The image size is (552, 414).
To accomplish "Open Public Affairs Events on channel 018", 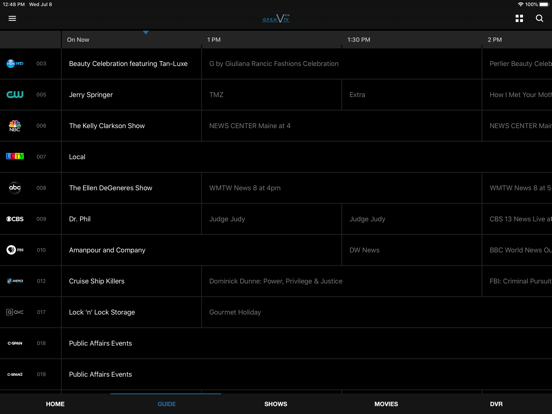I will tap(307, 343).
